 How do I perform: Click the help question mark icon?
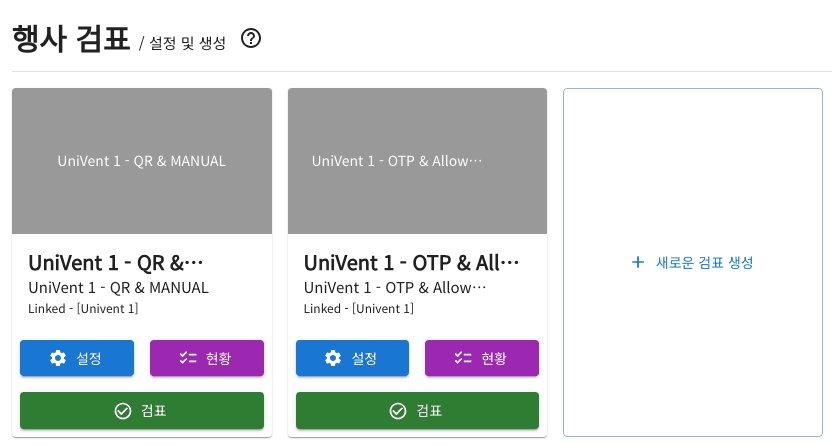252,39
